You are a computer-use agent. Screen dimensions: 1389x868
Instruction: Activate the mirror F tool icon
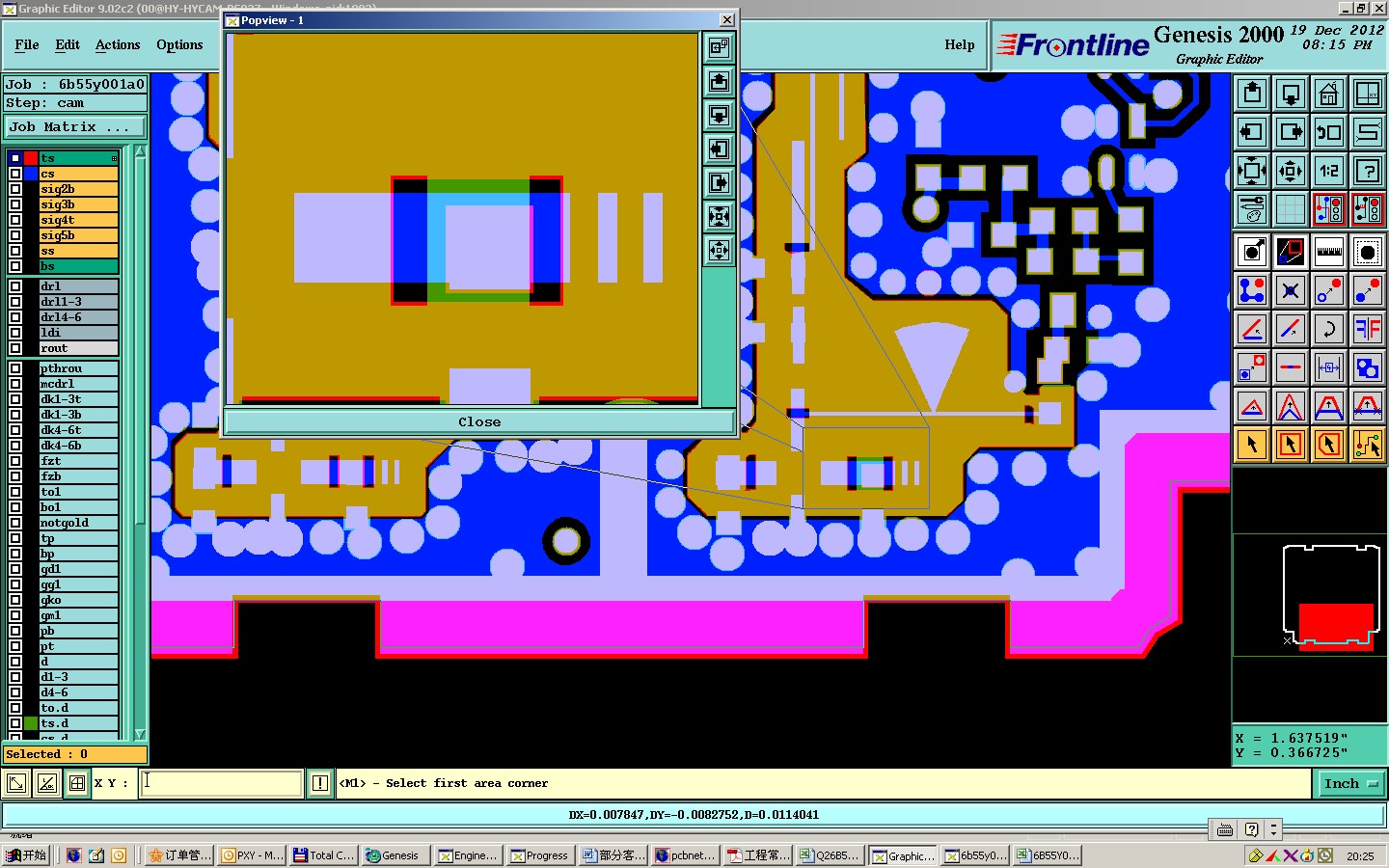1368,329
